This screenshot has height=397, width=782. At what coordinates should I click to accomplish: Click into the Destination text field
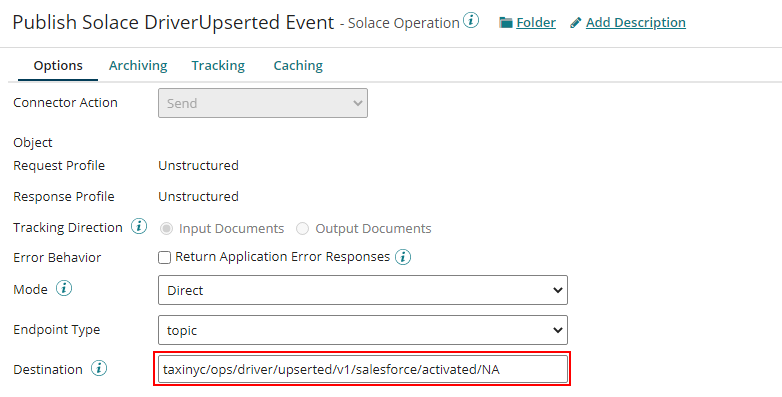pos(363,369)
